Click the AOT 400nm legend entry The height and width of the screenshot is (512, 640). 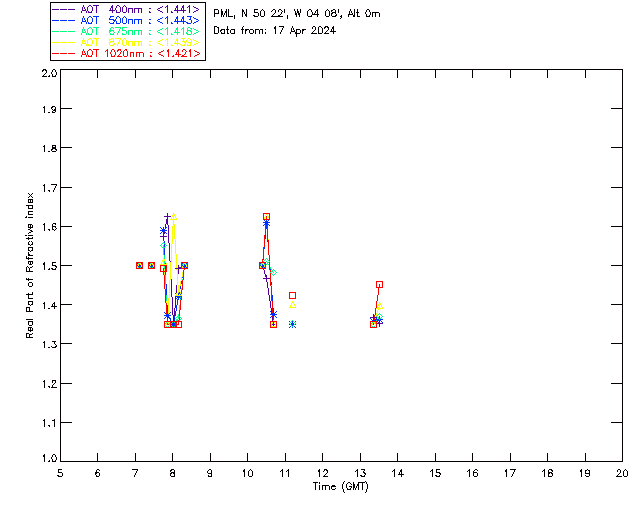pos(126,9)
